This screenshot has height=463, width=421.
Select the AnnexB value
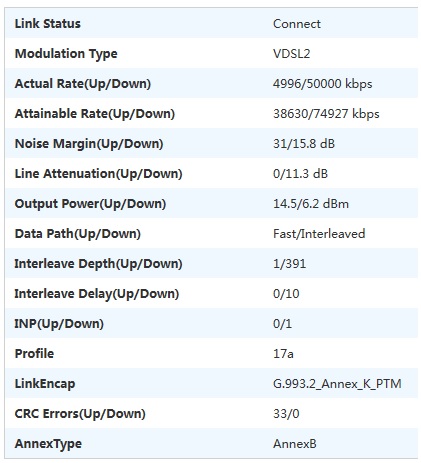click(x=295, y=444)
